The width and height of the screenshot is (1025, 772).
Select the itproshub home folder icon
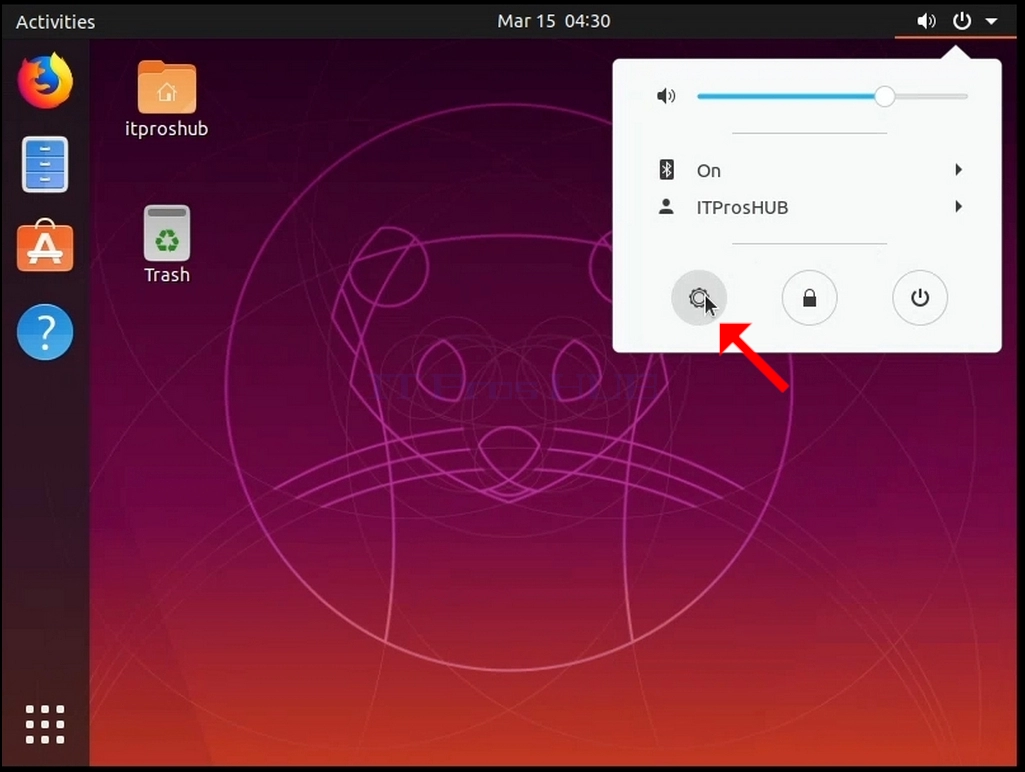pyautogui.click(x=167, y=87)
